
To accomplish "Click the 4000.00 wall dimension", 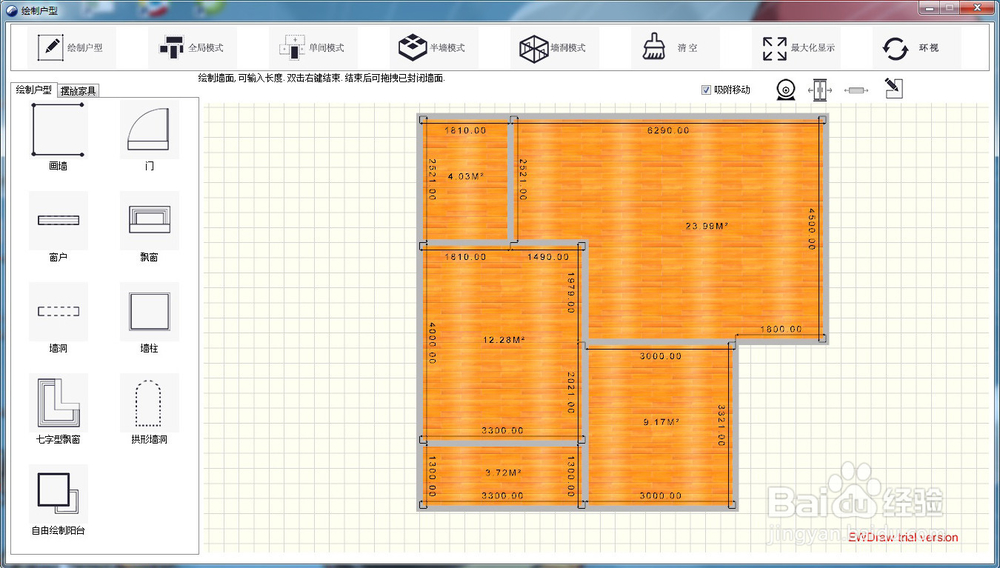I will 432,343.
